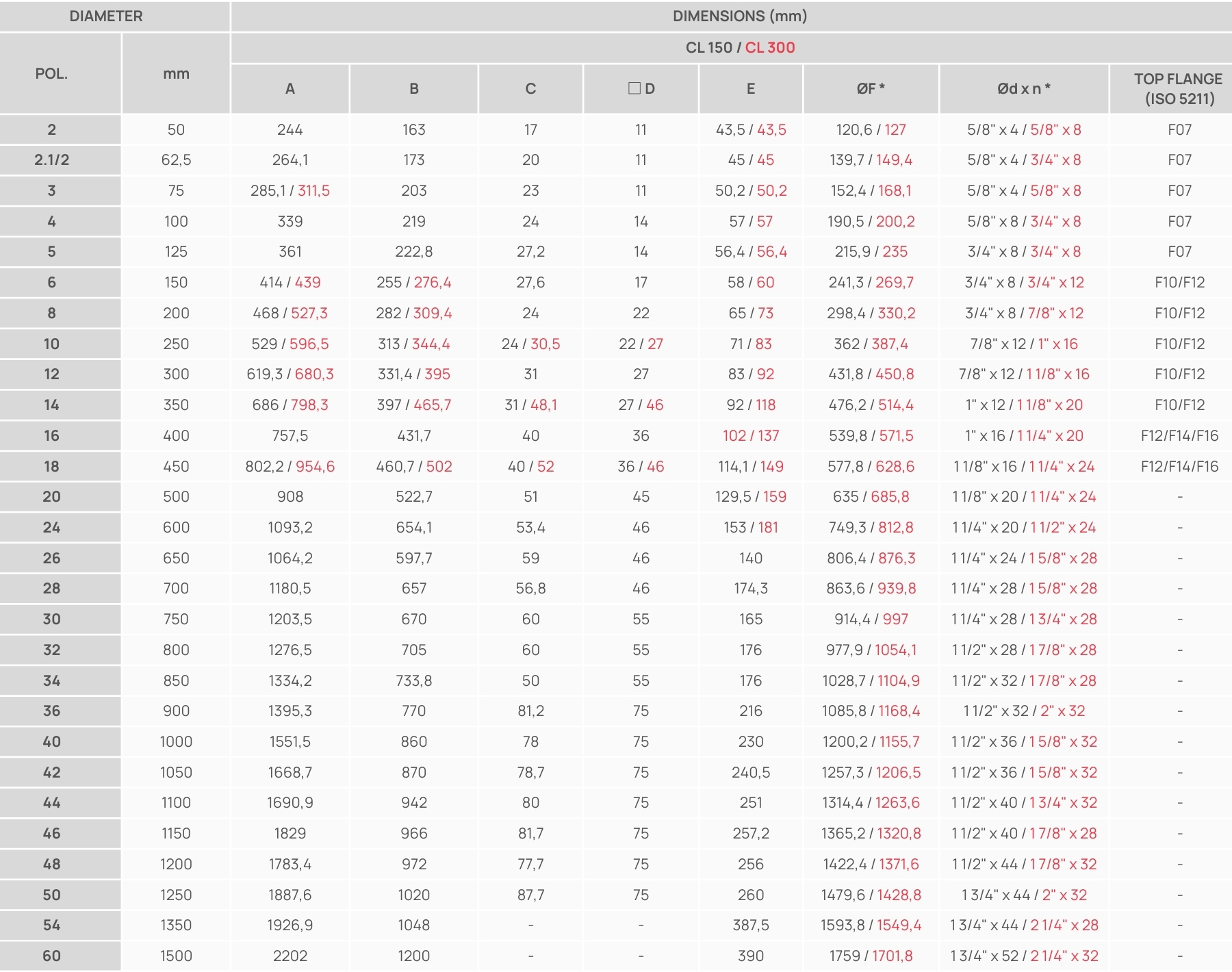This screenshot has width=1232, height=972.
Task: Select column header A
Action: 290,89
